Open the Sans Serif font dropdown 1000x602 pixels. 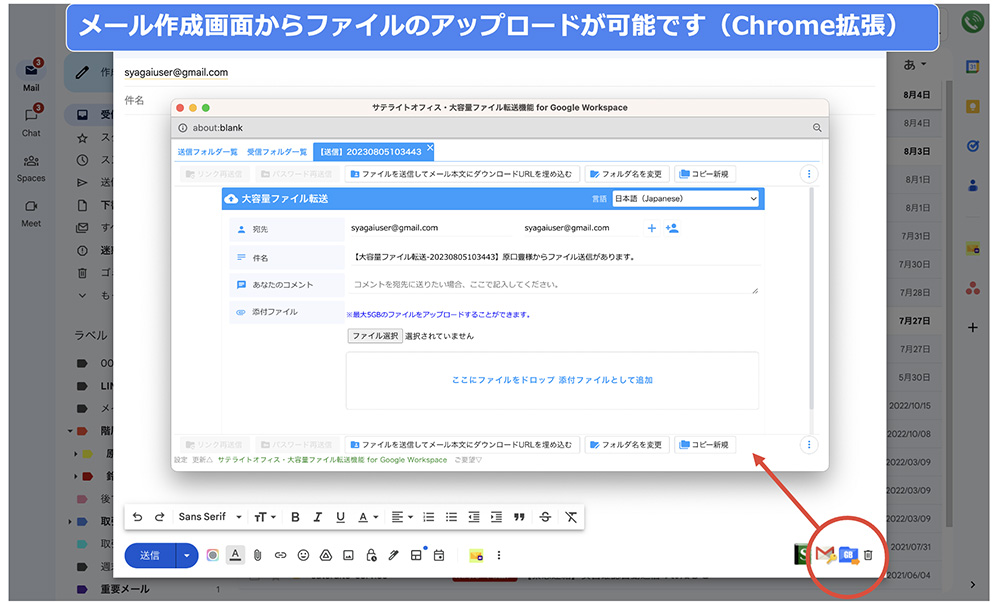point(210,517)
